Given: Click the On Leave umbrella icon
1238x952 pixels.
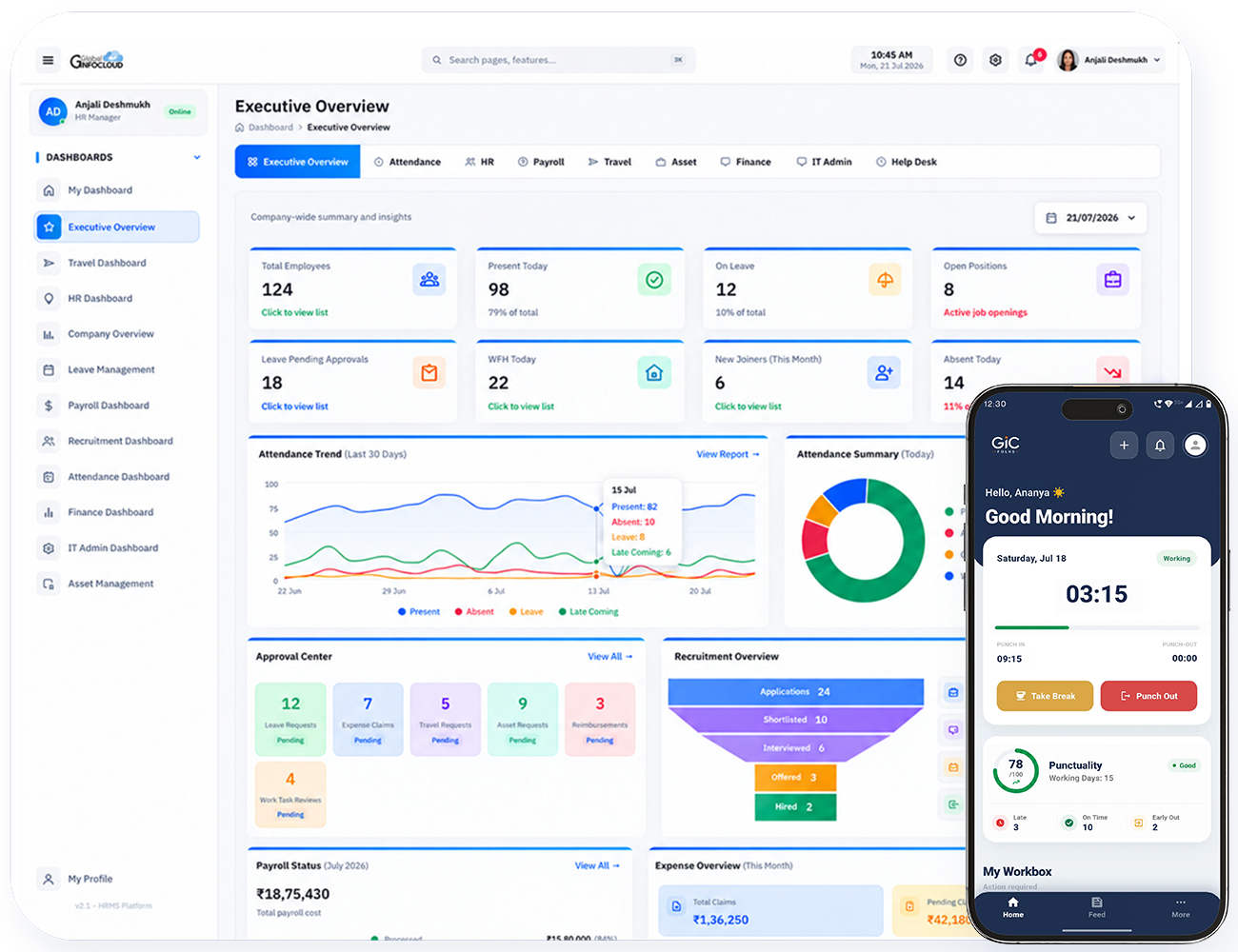Looking at the screenshot, I should point(885,280).
